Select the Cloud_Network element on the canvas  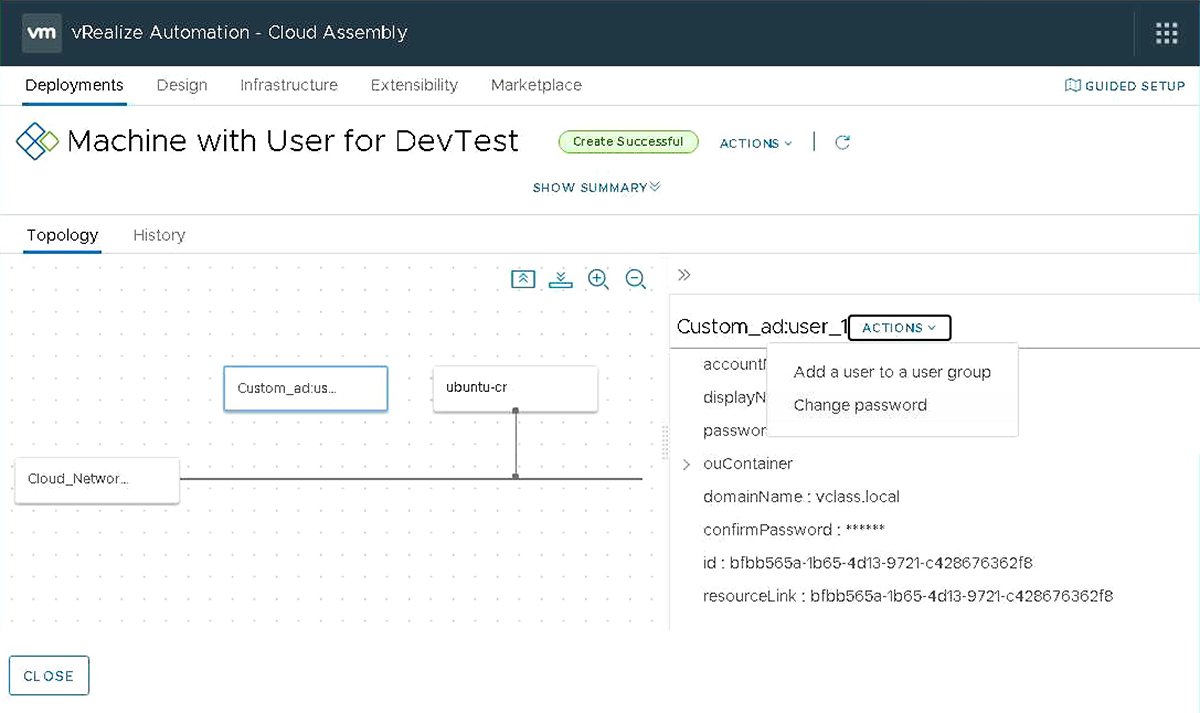click(96, 480)
